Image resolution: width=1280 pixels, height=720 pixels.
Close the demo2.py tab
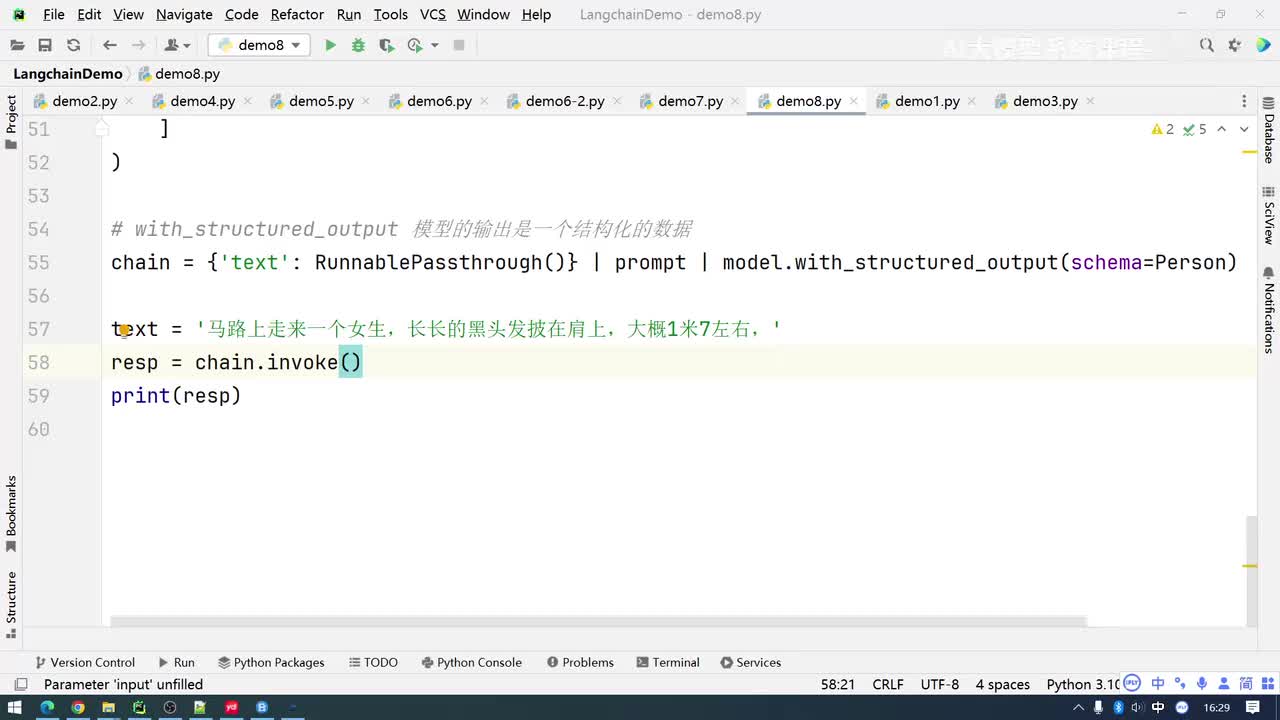click(129, 101)
